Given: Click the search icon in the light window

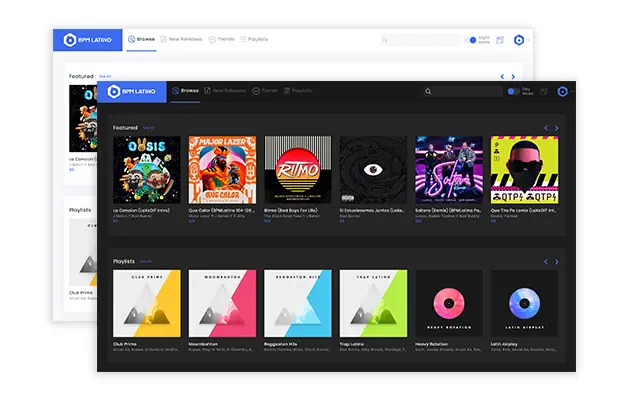Looking at the screenshot, I should tap(385, 40).
